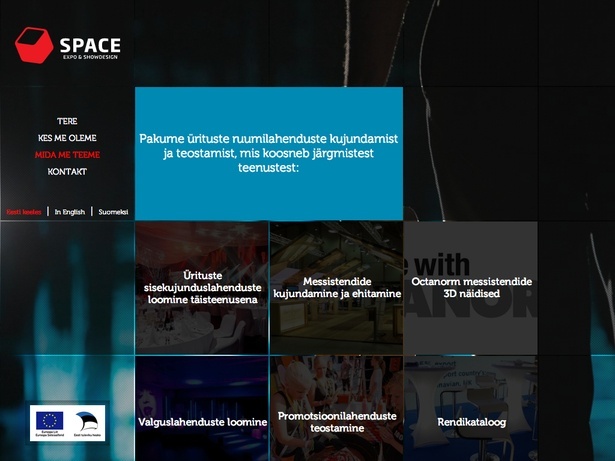
Task: Click the Rendikataloog text label
Action: pos(471,422)
